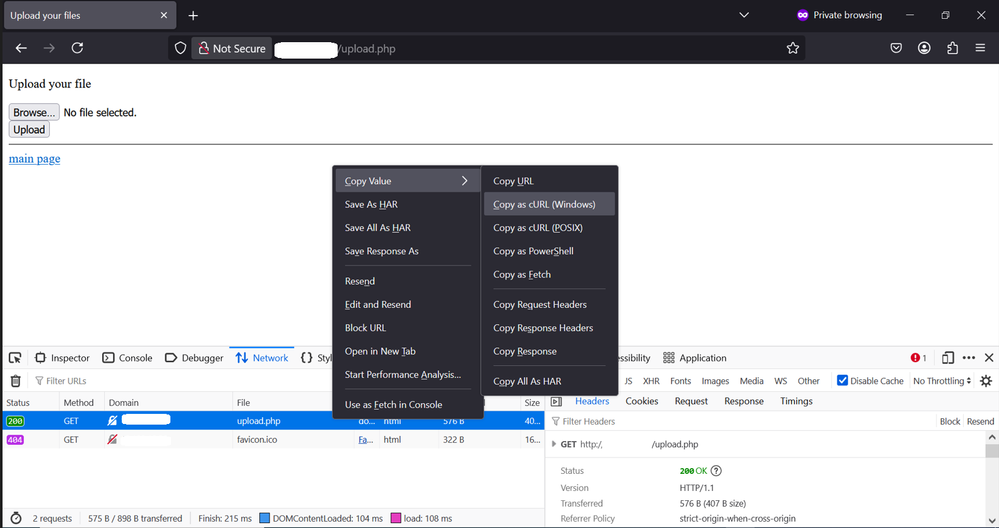Expand the GET upload.php header row
Viewport: 999px width, 528px height.
pyautogui.click(x=554, y=445)
